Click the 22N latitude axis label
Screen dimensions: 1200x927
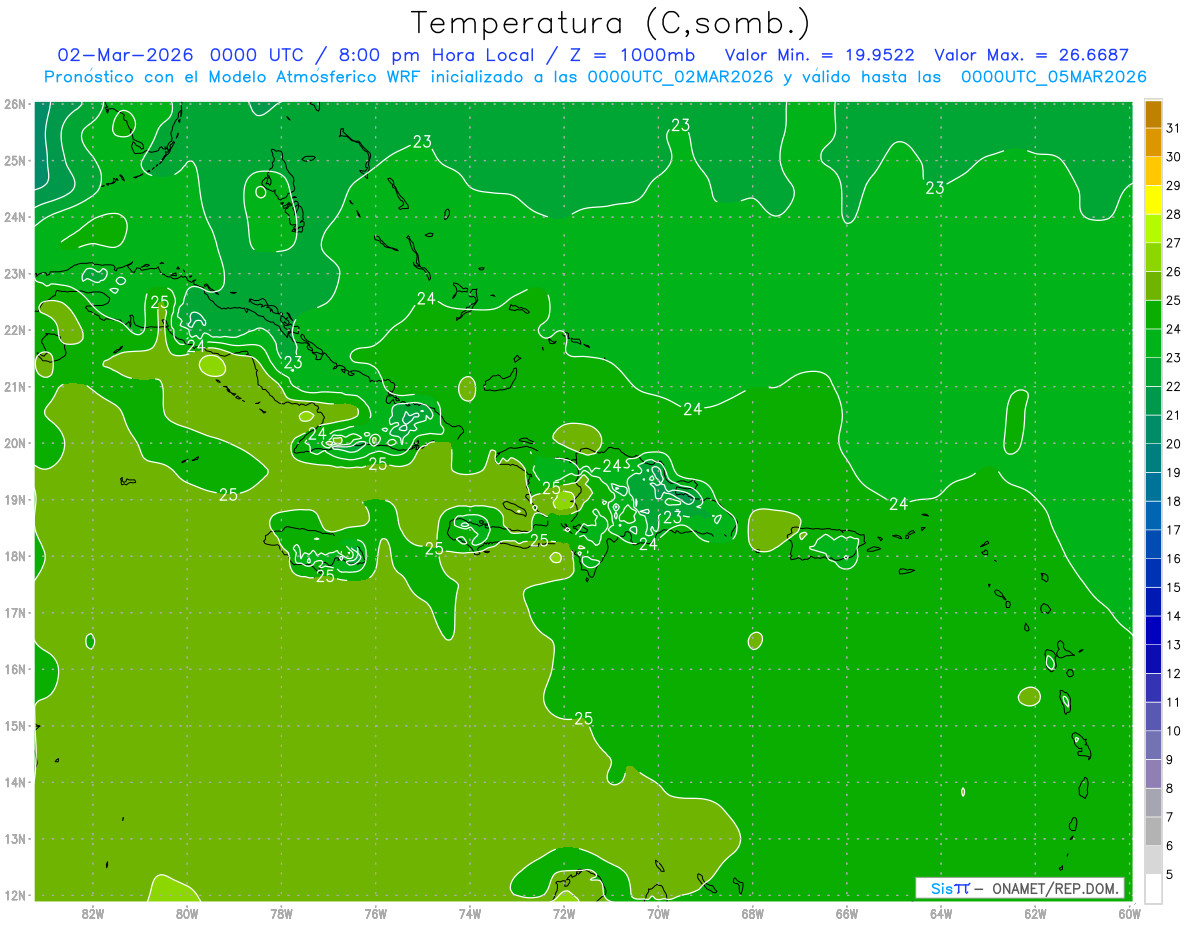(14, 330)
